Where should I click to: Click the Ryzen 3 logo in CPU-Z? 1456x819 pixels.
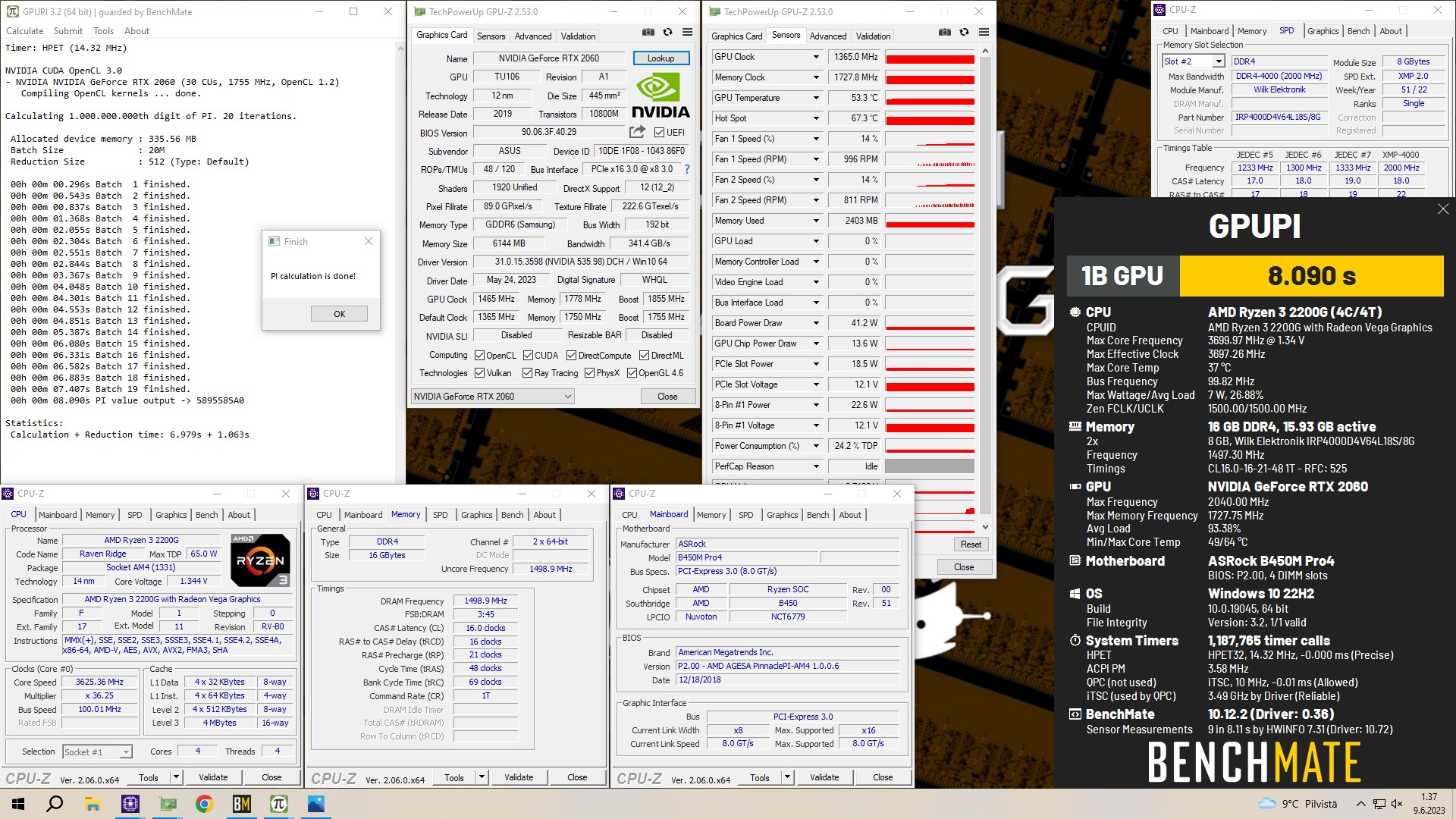260,560
